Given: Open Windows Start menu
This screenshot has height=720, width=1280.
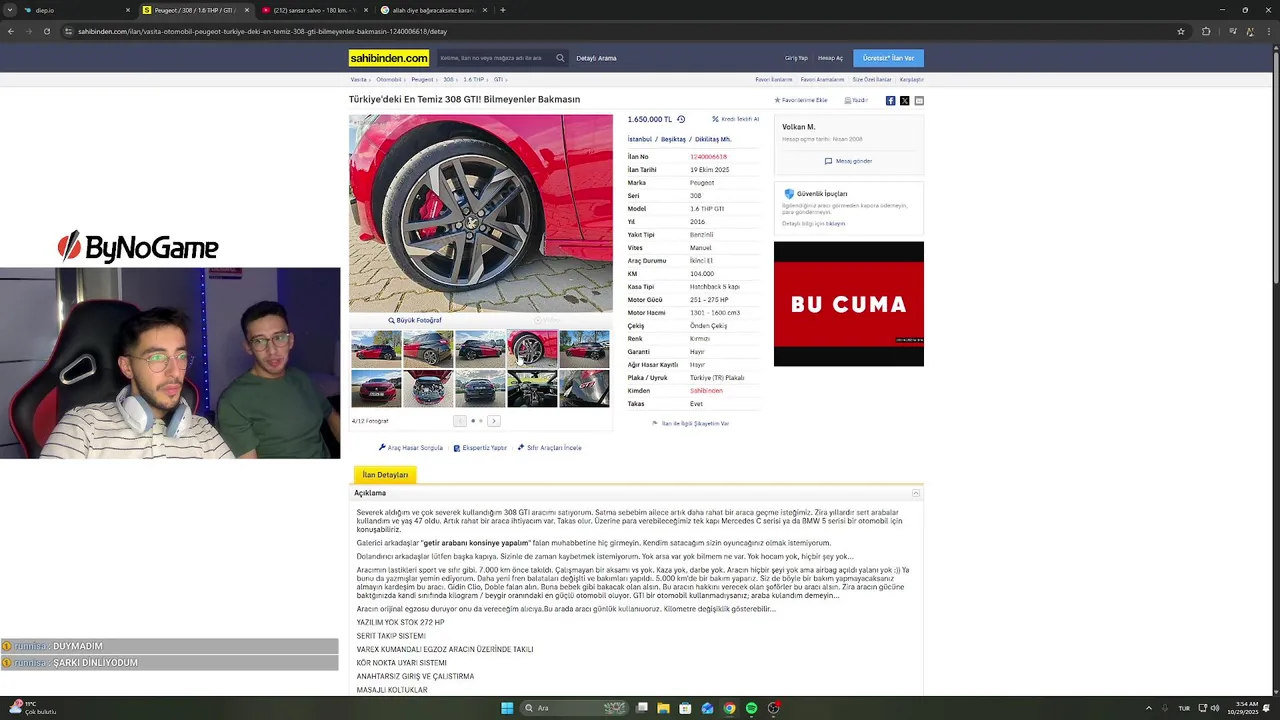Looking at the screenshot, I should click(x=507, y=708).
